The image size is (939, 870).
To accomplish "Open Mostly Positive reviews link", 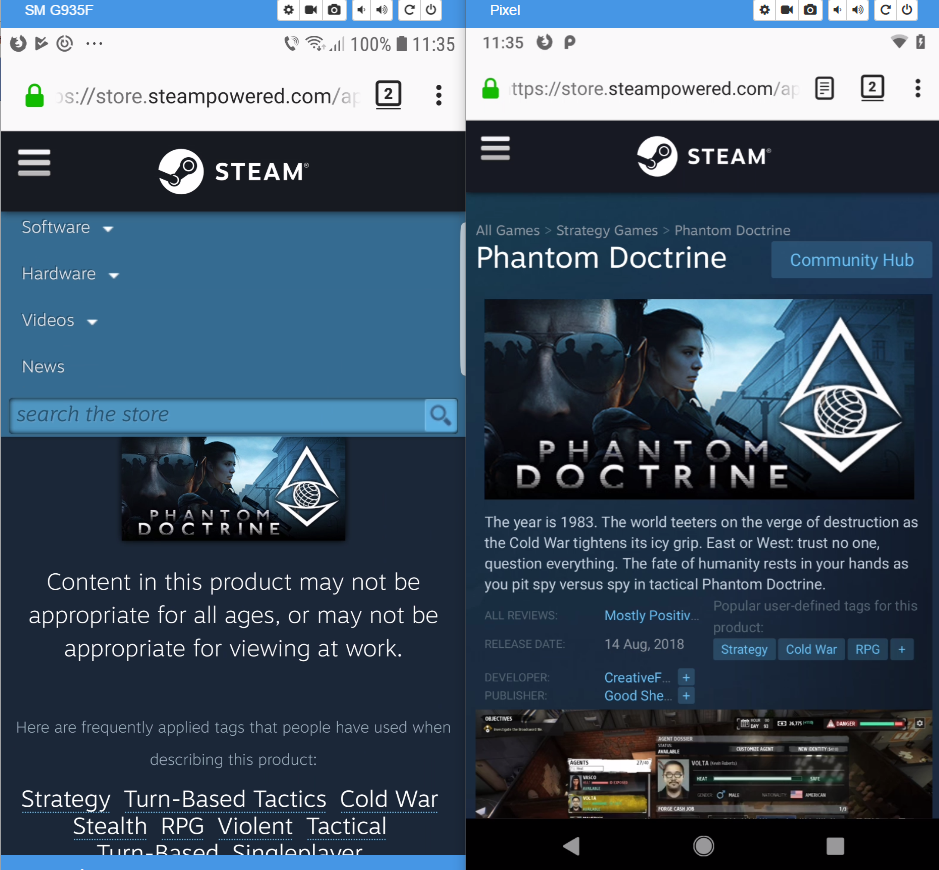I will (651, 616).
